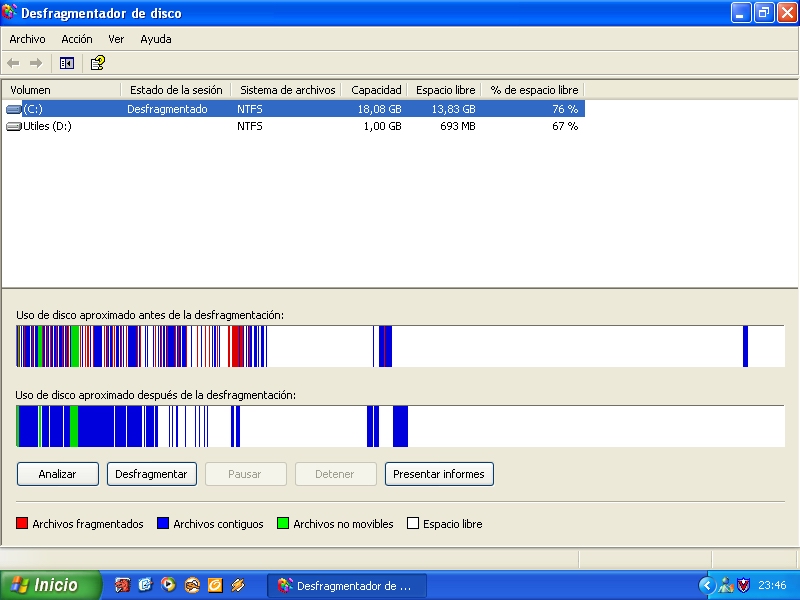Click the Desfragmentador app icon in title bar
The height and width of the screenshot is (600, 800).
point(10,13)
